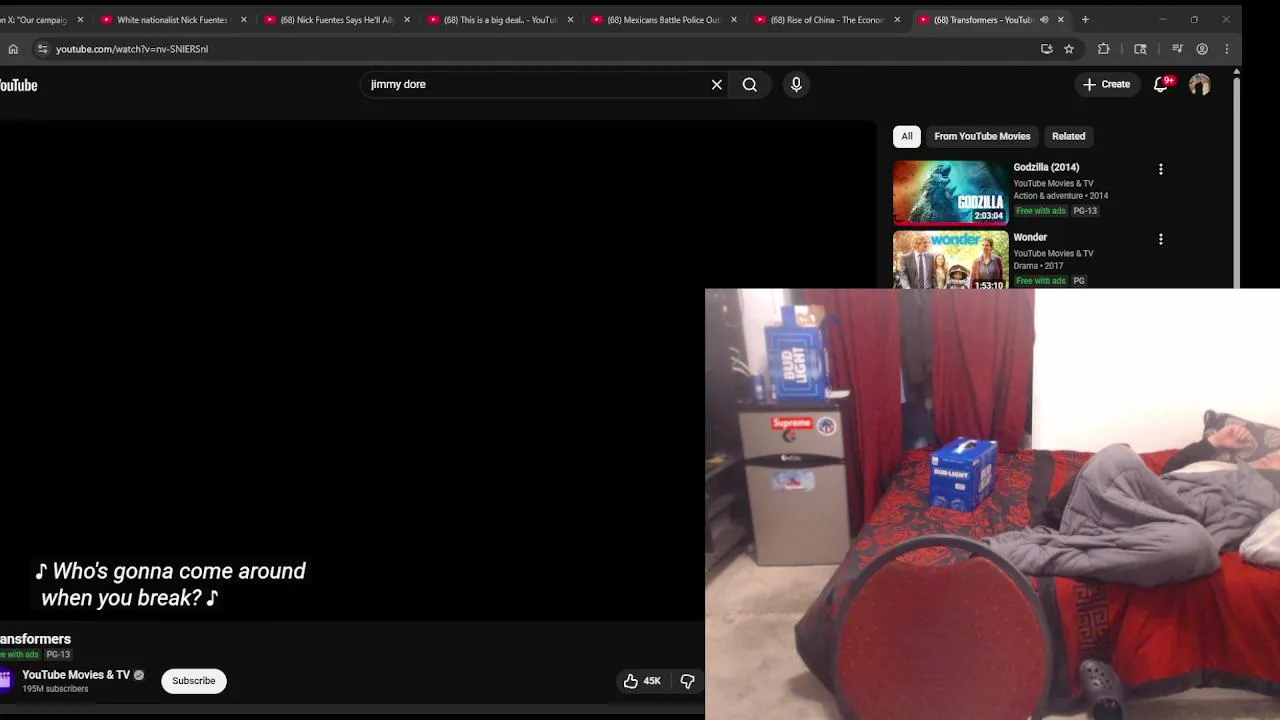Mute the Transformers tab audio icon
The height and width of the screenshot is (720, 1280).
click(x=1044, y=20)
